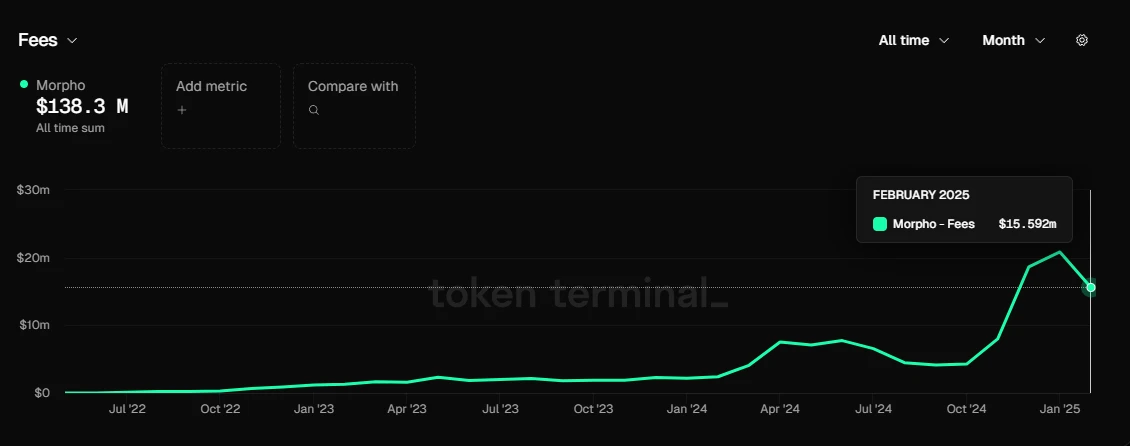Click the February 2025 data point marker
The width and height of the screenshot is (1130, 446).
(x=1091, y=288)
